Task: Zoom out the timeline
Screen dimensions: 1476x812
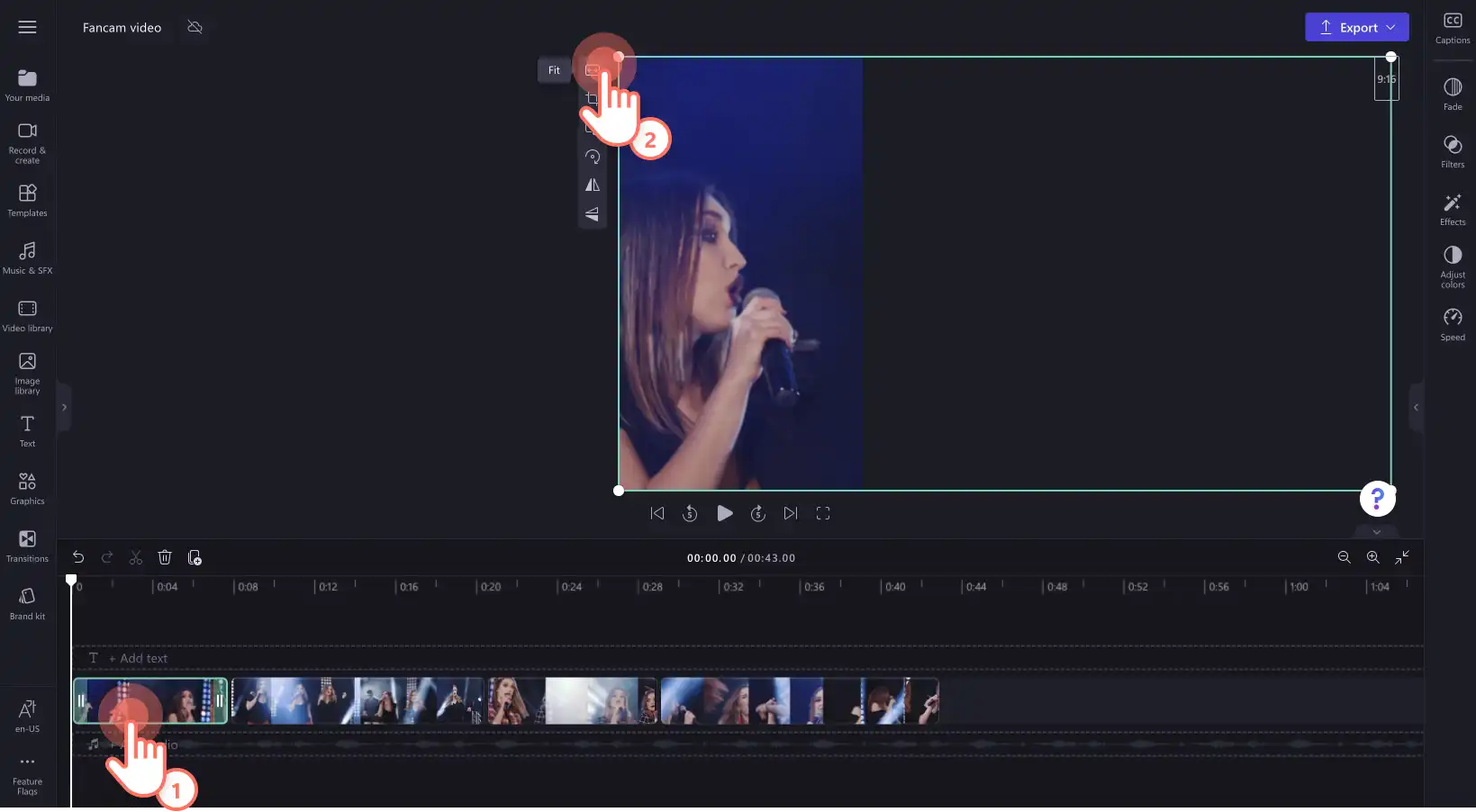Action: click(x=1344, y=557)
